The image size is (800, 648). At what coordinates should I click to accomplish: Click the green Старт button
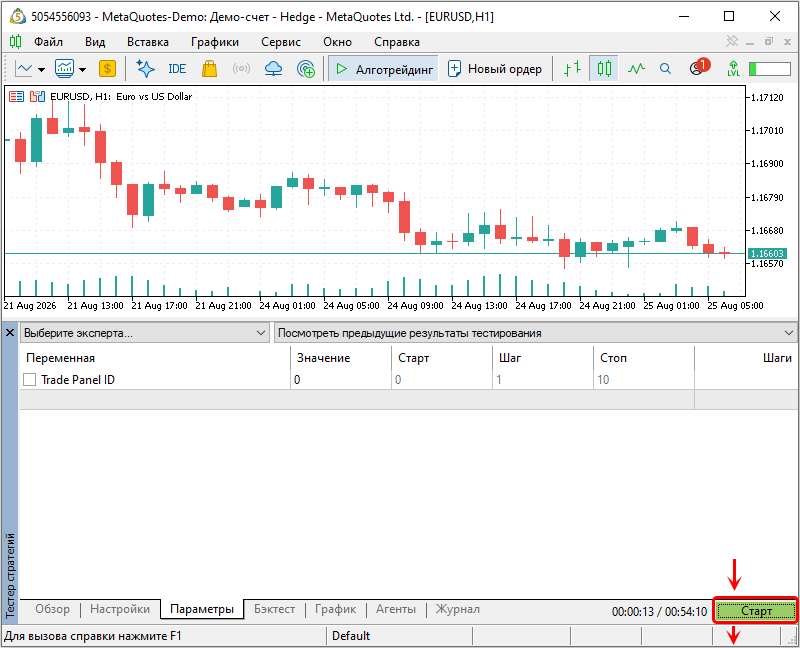pyautogui.click(x=756, y=611)
